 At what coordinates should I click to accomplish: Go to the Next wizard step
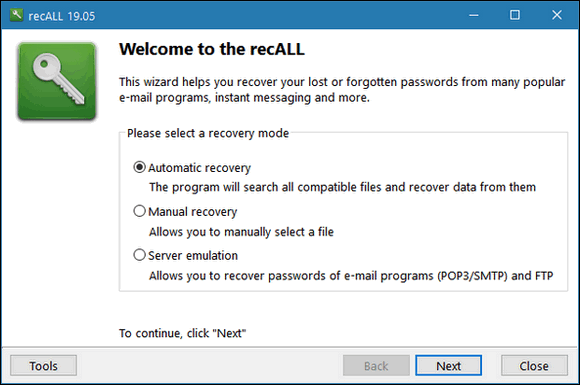448,366
